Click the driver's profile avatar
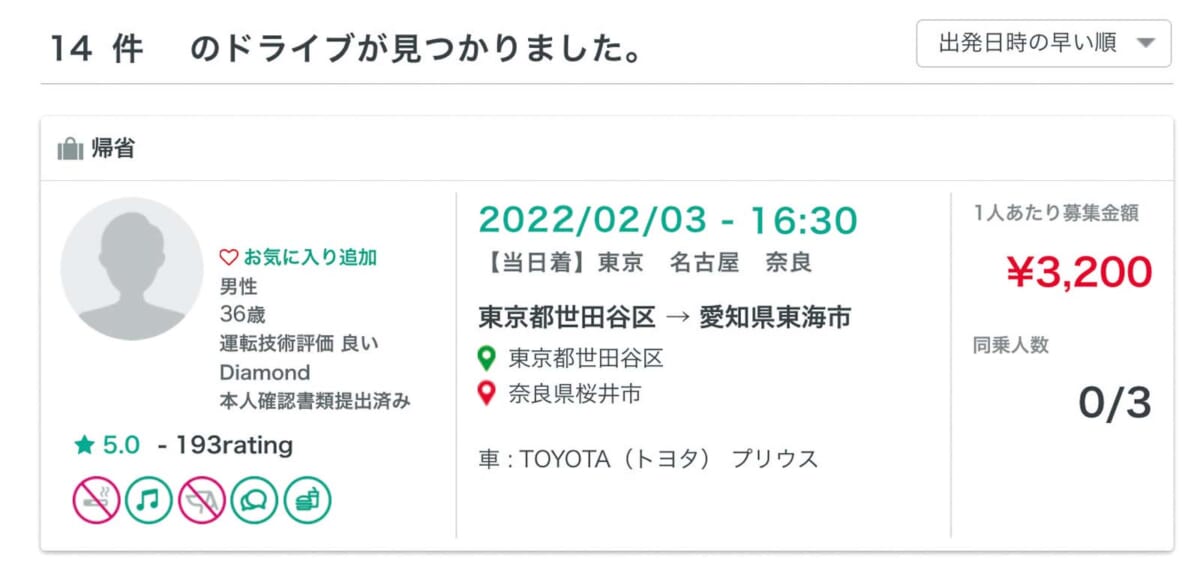The image size is (1200, 564). 132,268
